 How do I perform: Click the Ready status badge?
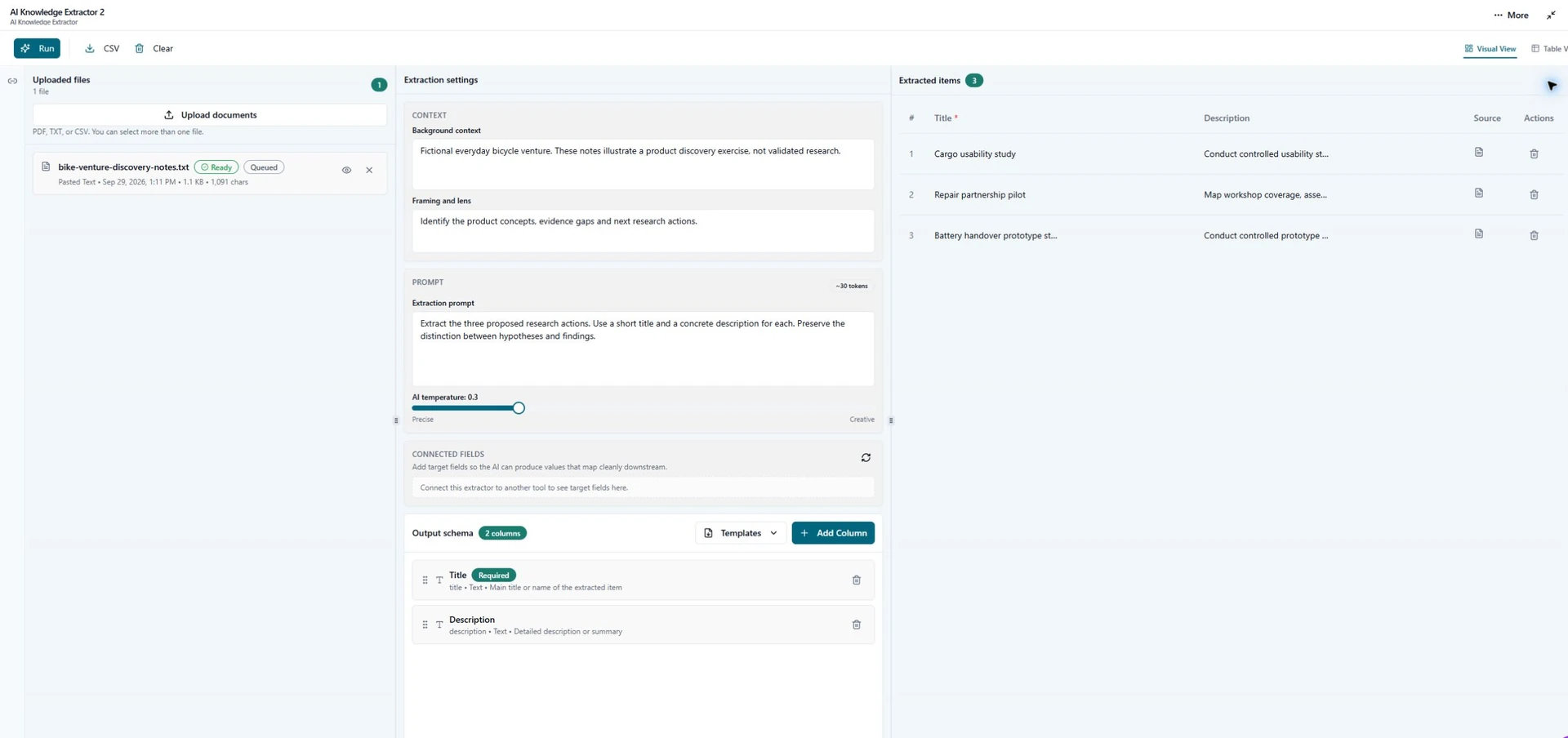(x=216, y=167)
